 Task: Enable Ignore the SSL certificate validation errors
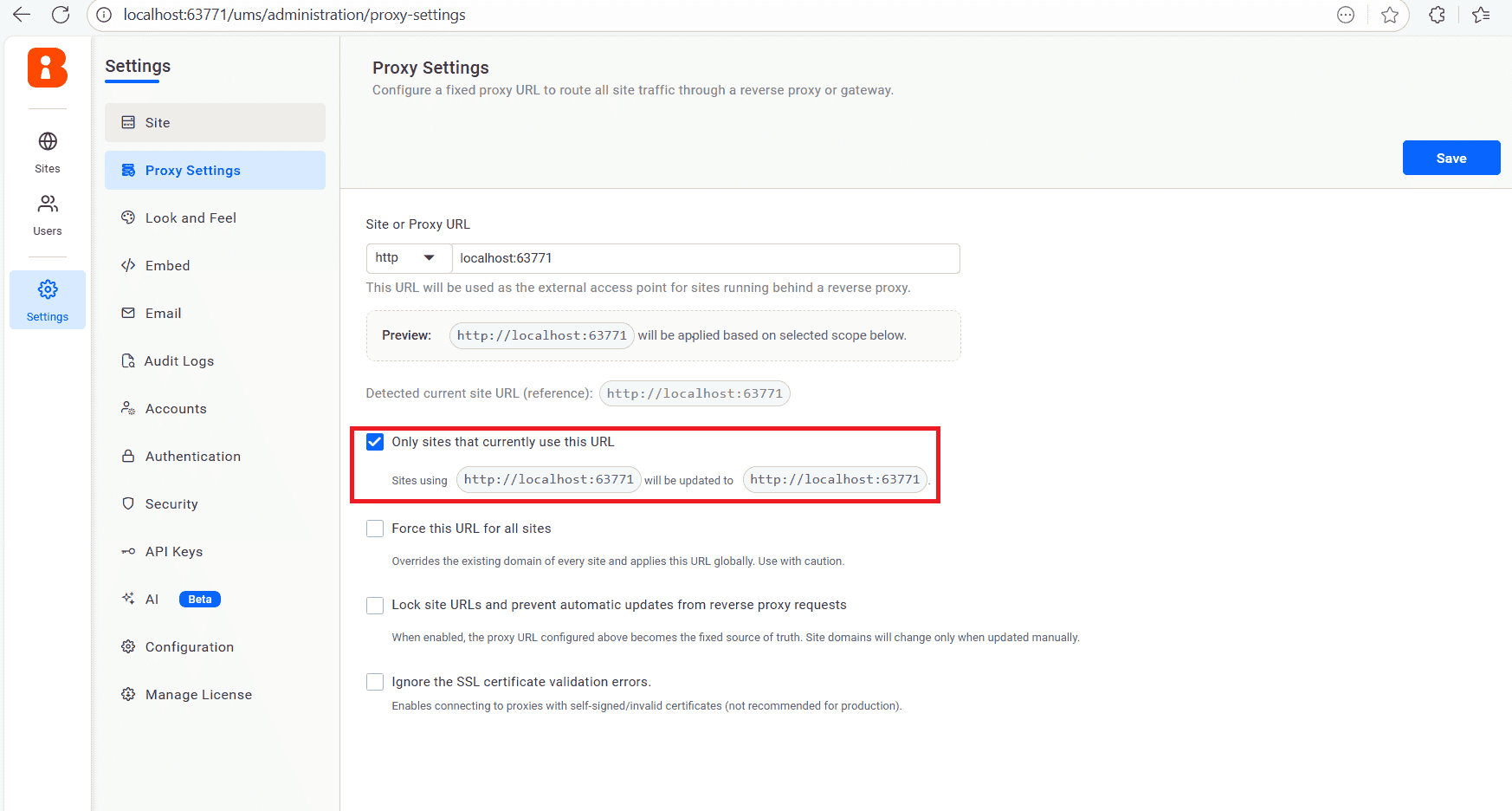(375, 682)
